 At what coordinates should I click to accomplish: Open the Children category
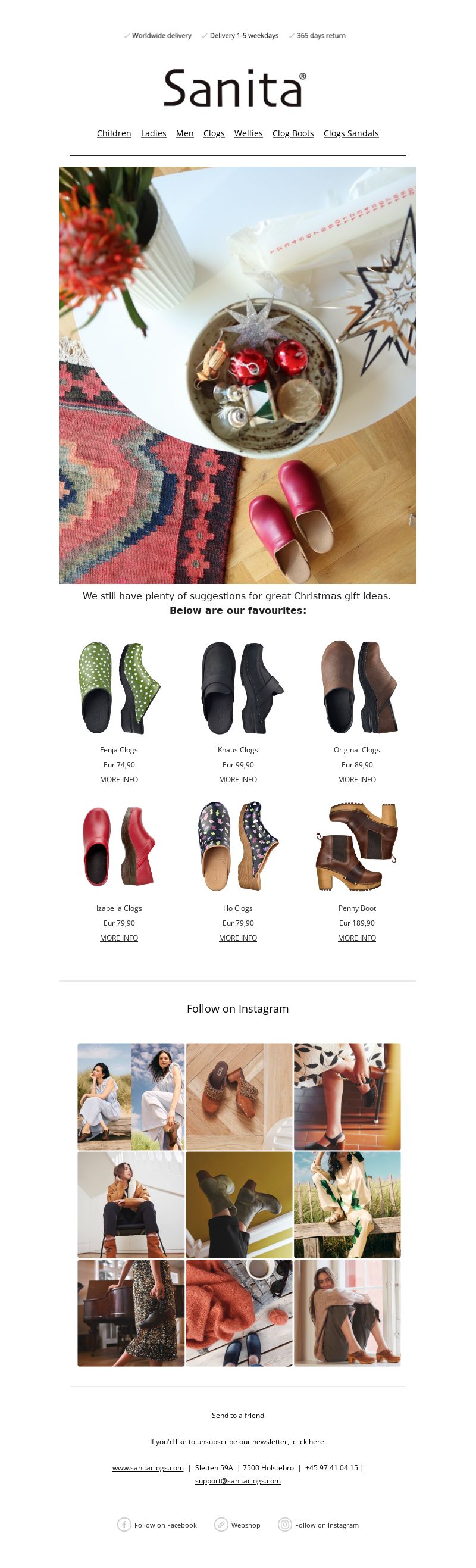[114, 133]
